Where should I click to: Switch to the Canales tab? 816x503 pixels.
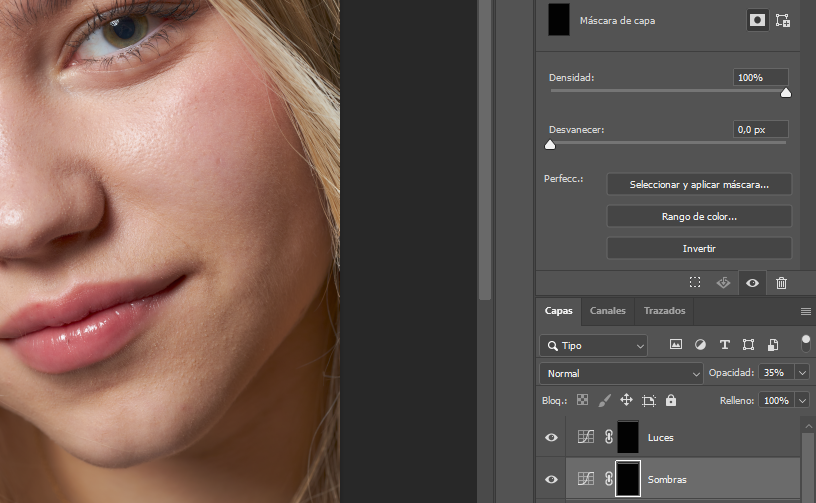tap(607, 311)
